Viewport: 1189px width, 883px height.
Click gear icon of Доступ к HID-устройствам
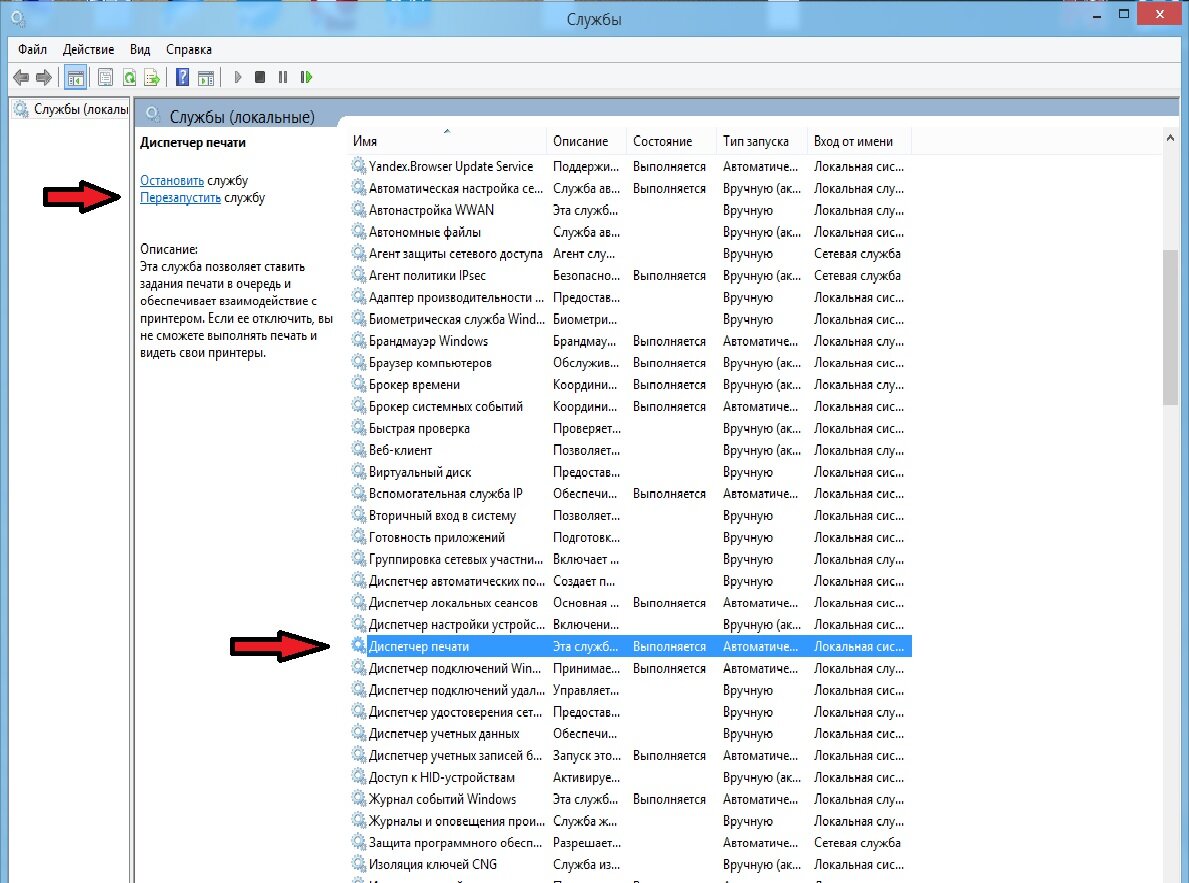tap(359, 777)
